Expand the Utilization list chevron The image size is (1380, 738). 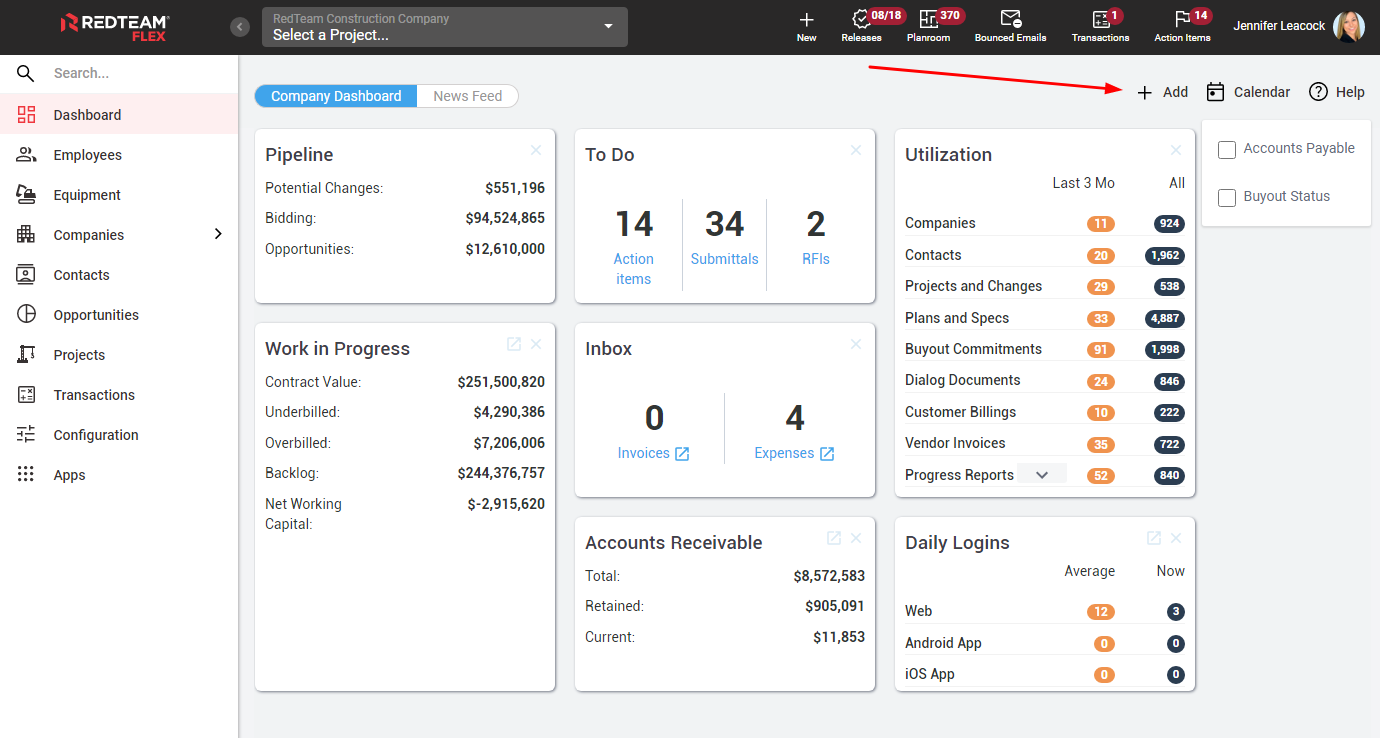coord(1042,475)
